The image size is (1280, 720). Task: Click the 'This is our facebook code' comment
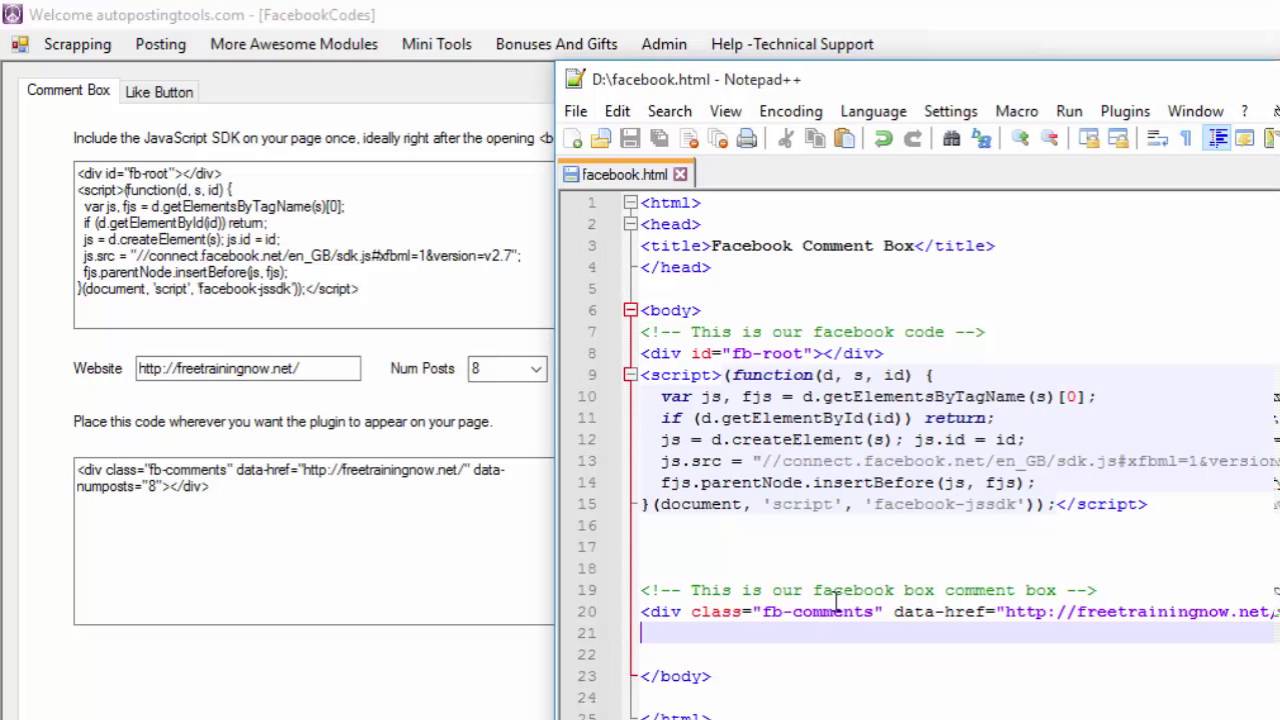(812, 332)
